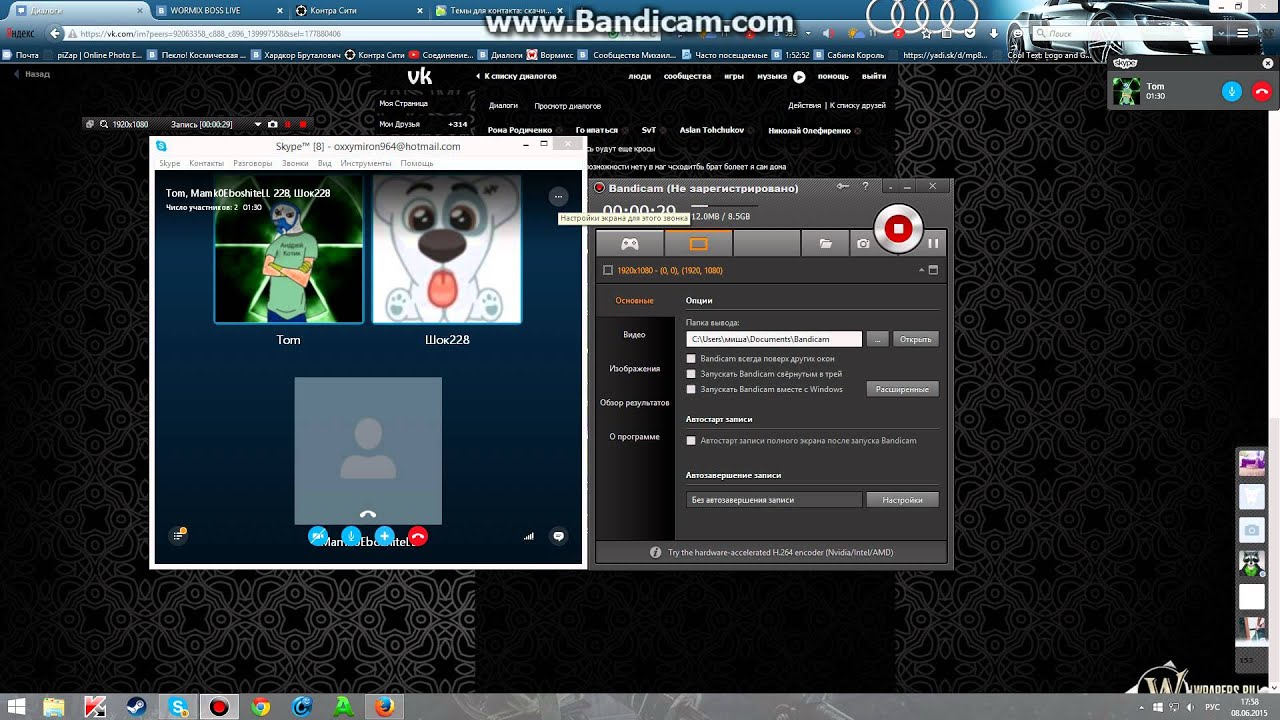Open Skype contacts list icon in call window
This screenshot has height=720, width=1280.
(x=179, y=535)
